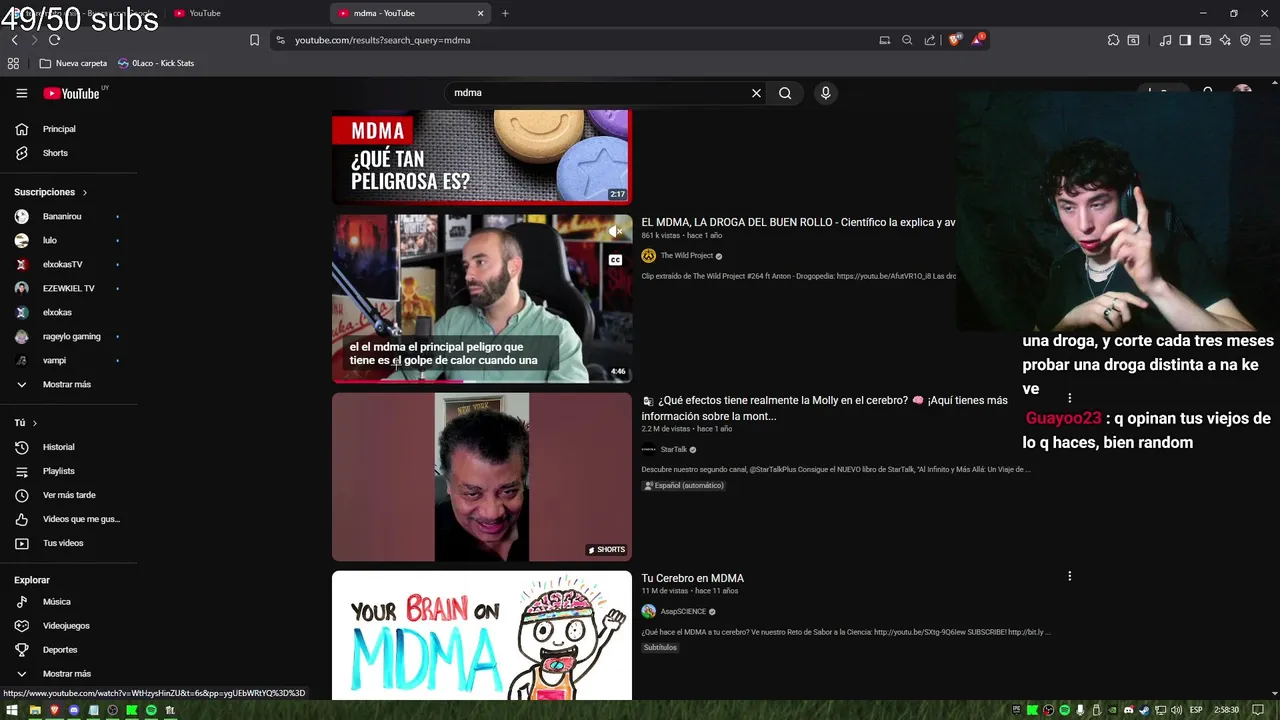Close the mdma - YouTube tab

point(480,13)
